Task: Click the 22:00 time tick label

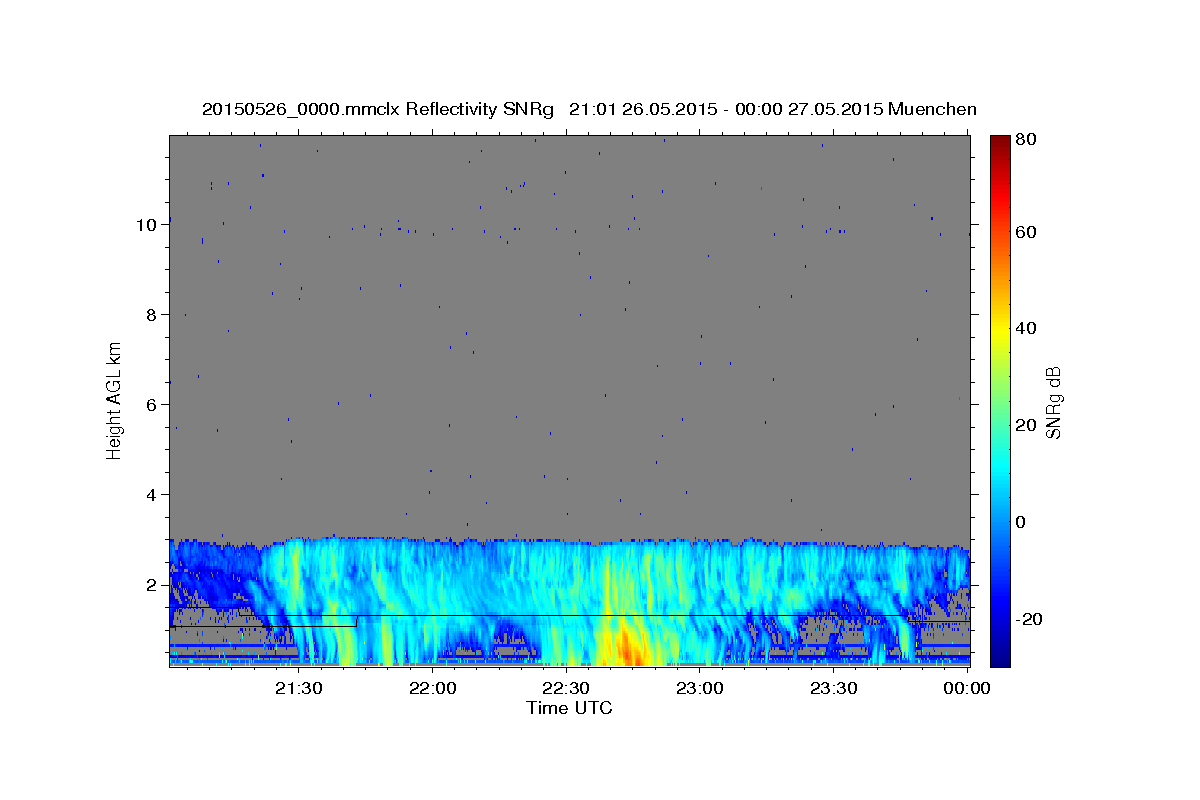Action: [x=432, y=688]
